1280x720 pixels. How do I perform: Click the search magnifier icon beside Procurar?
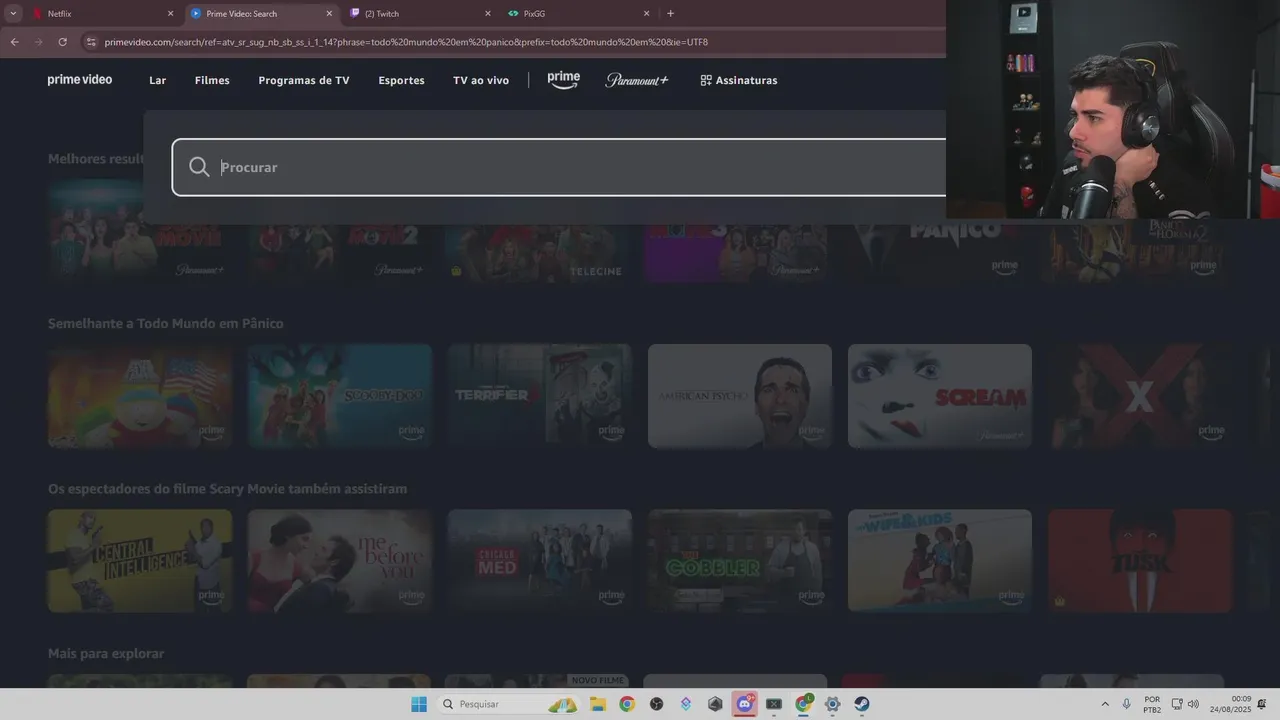tap(199, 167)
